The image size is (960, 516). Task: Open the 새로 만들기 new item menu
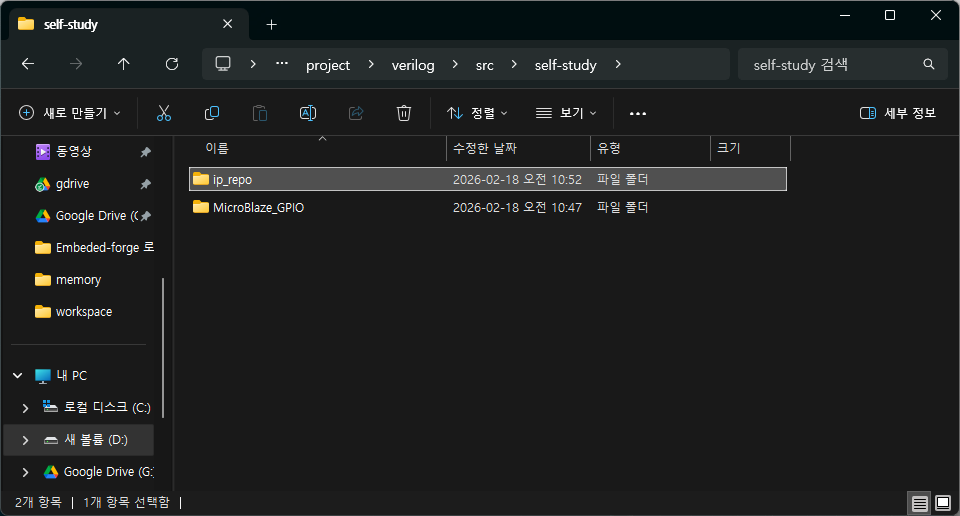click(x=70, y=113)
